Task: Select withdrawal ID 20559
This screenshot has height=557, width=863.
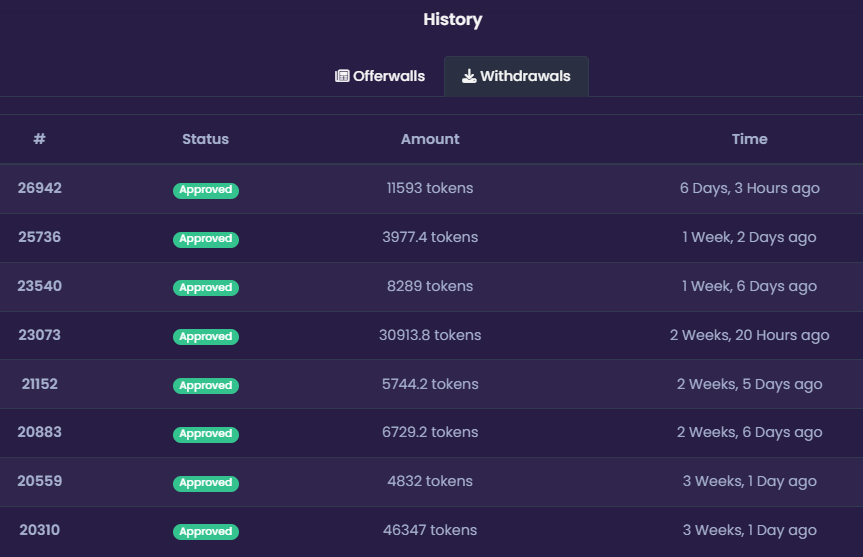Action: [x=40, y=480]
